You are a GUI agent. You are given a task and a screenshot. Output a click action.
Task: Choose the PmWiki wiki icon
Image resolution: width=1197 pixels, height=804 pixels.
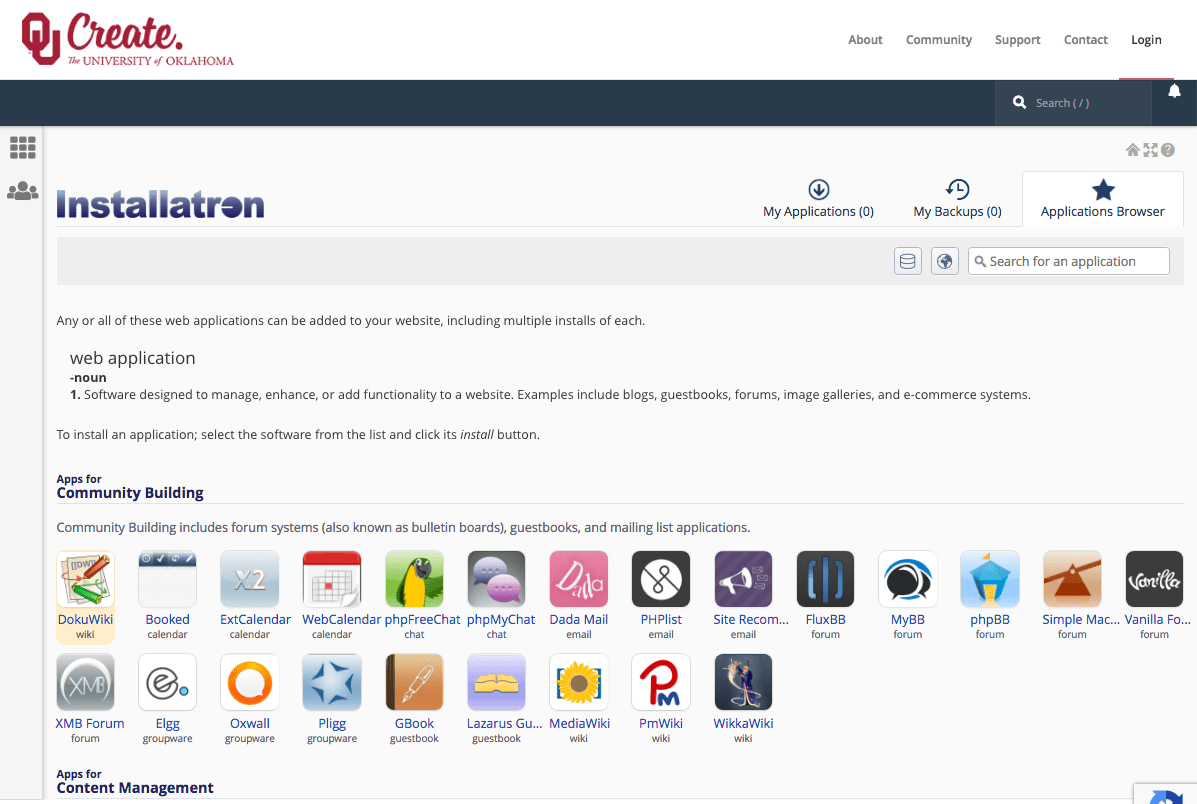(x=661, y=683)
